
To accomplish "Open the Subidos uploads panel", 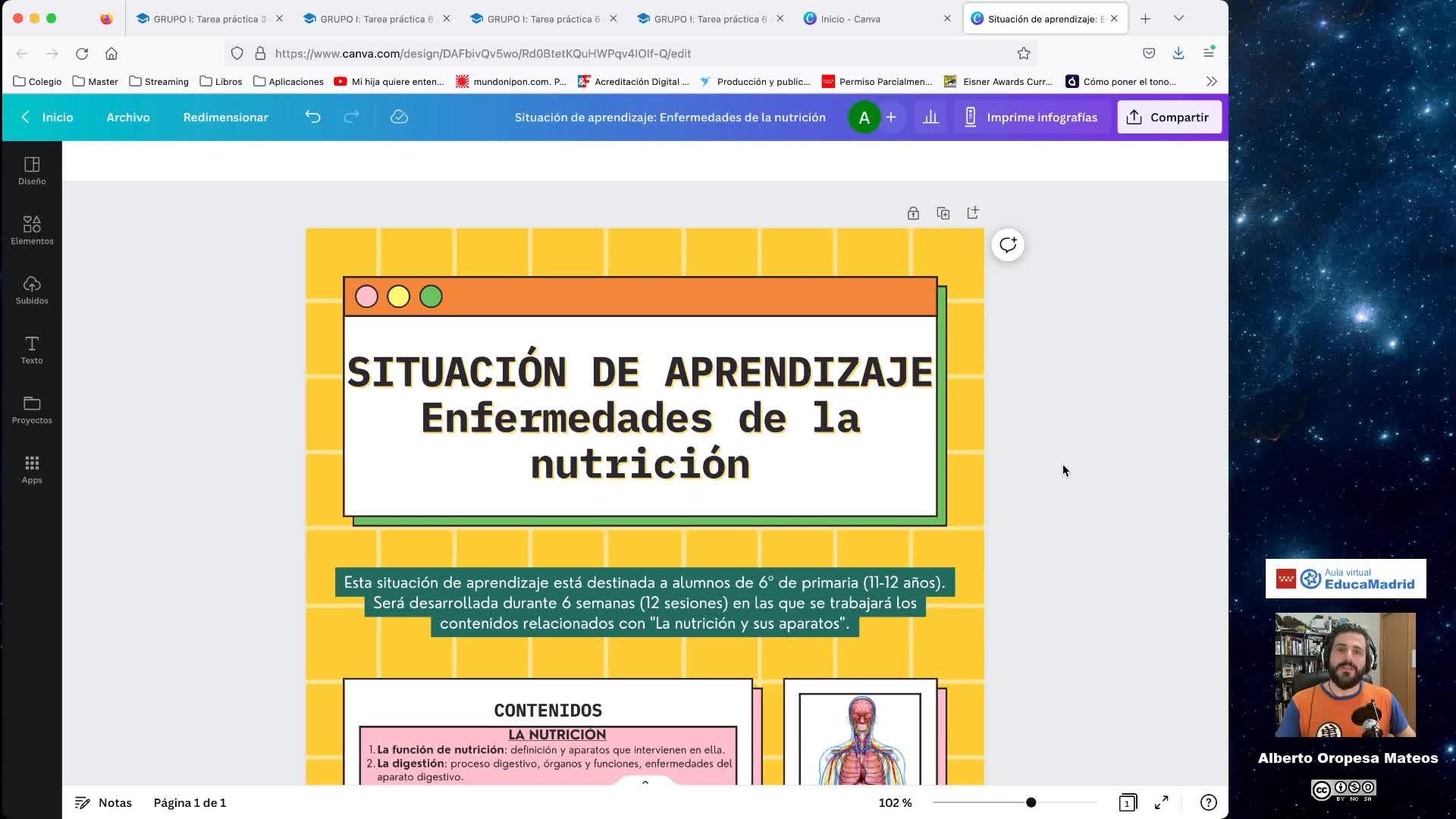I will (x=32, y=290).
